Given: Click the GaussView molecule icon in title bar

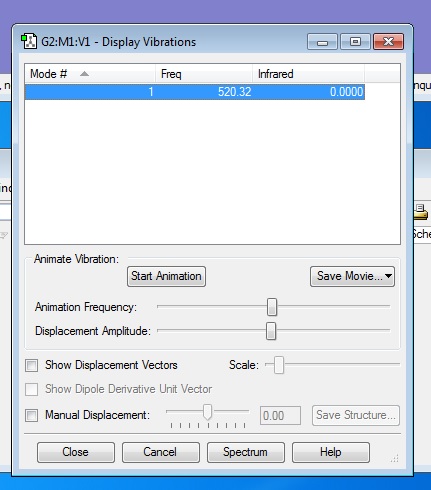Looking at the screenshot, I should (x=29, y=42).
